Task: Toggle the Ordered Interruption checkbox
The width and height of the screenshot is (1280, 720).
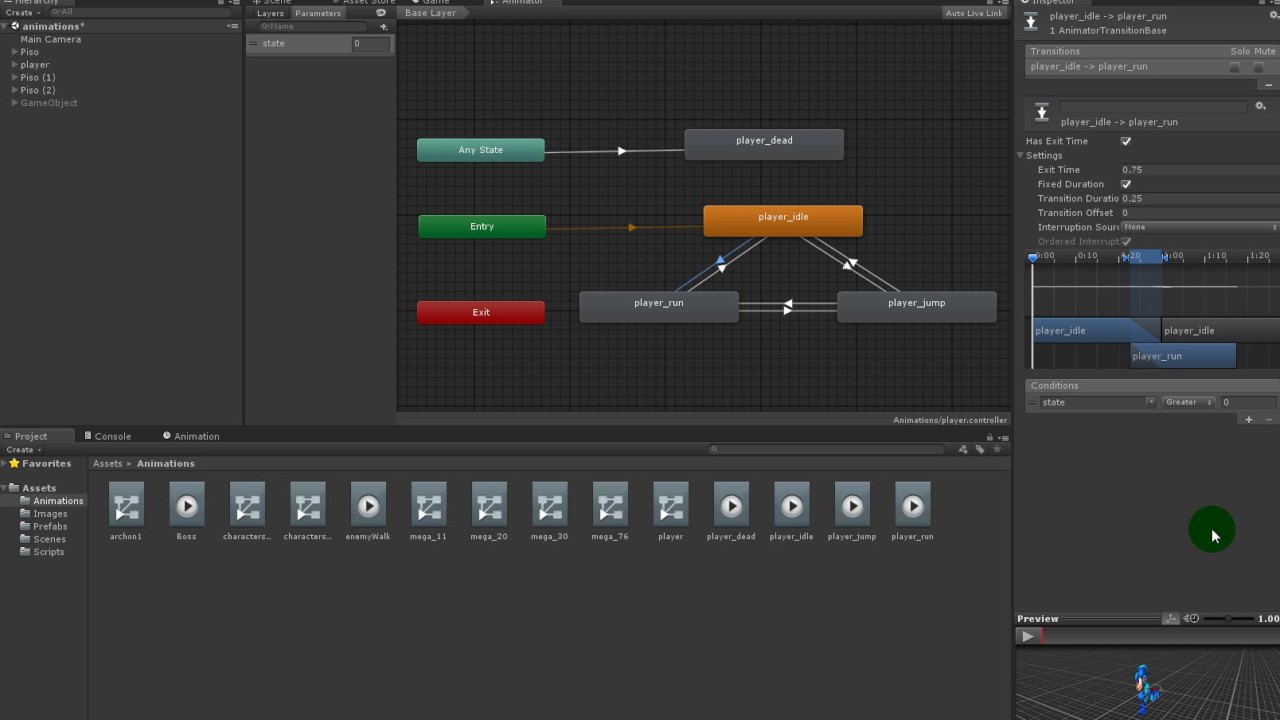Action: [x=1126, y=241]
